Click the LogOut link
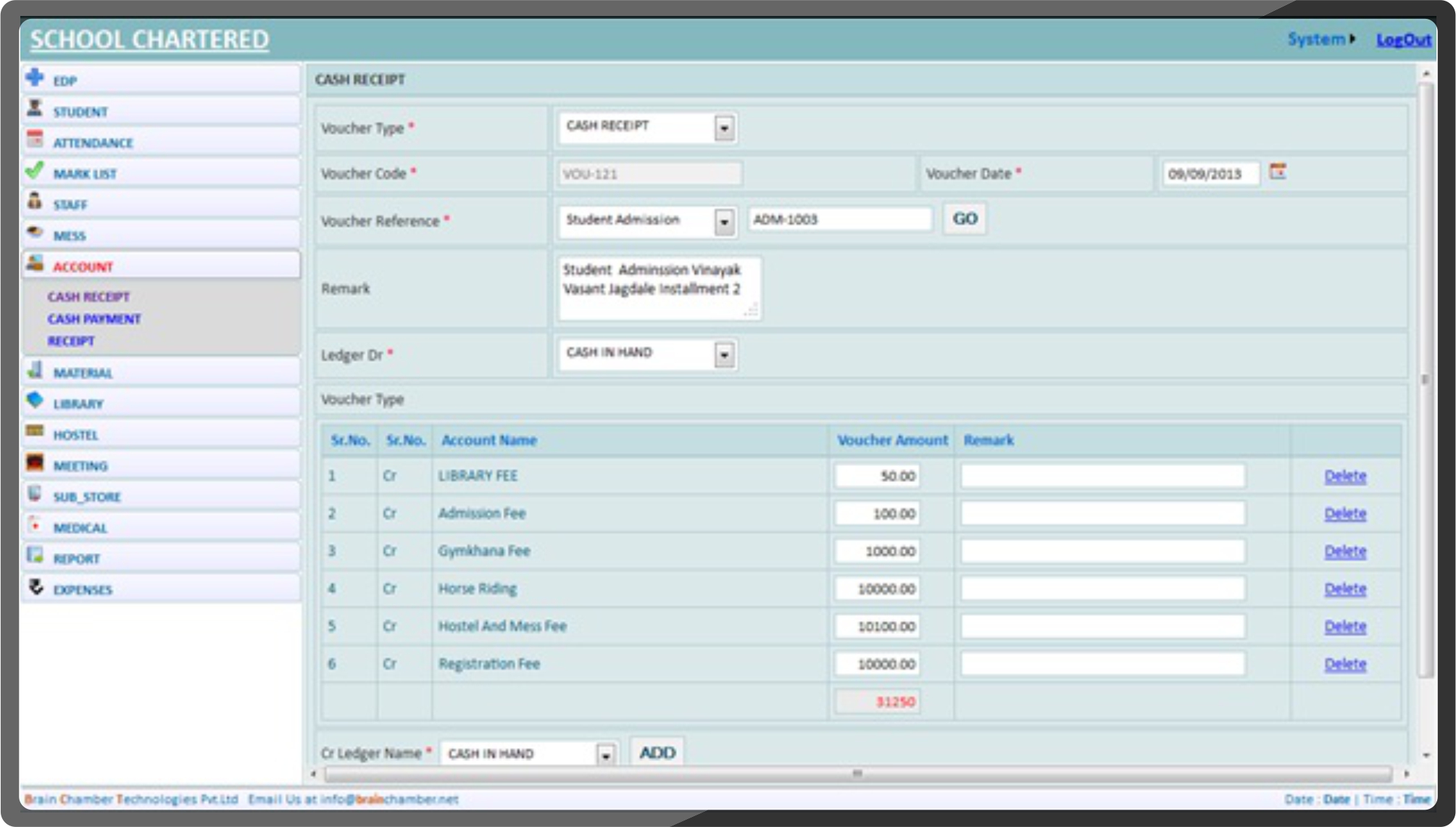 pyautogui.click(x=1403, y=40)
